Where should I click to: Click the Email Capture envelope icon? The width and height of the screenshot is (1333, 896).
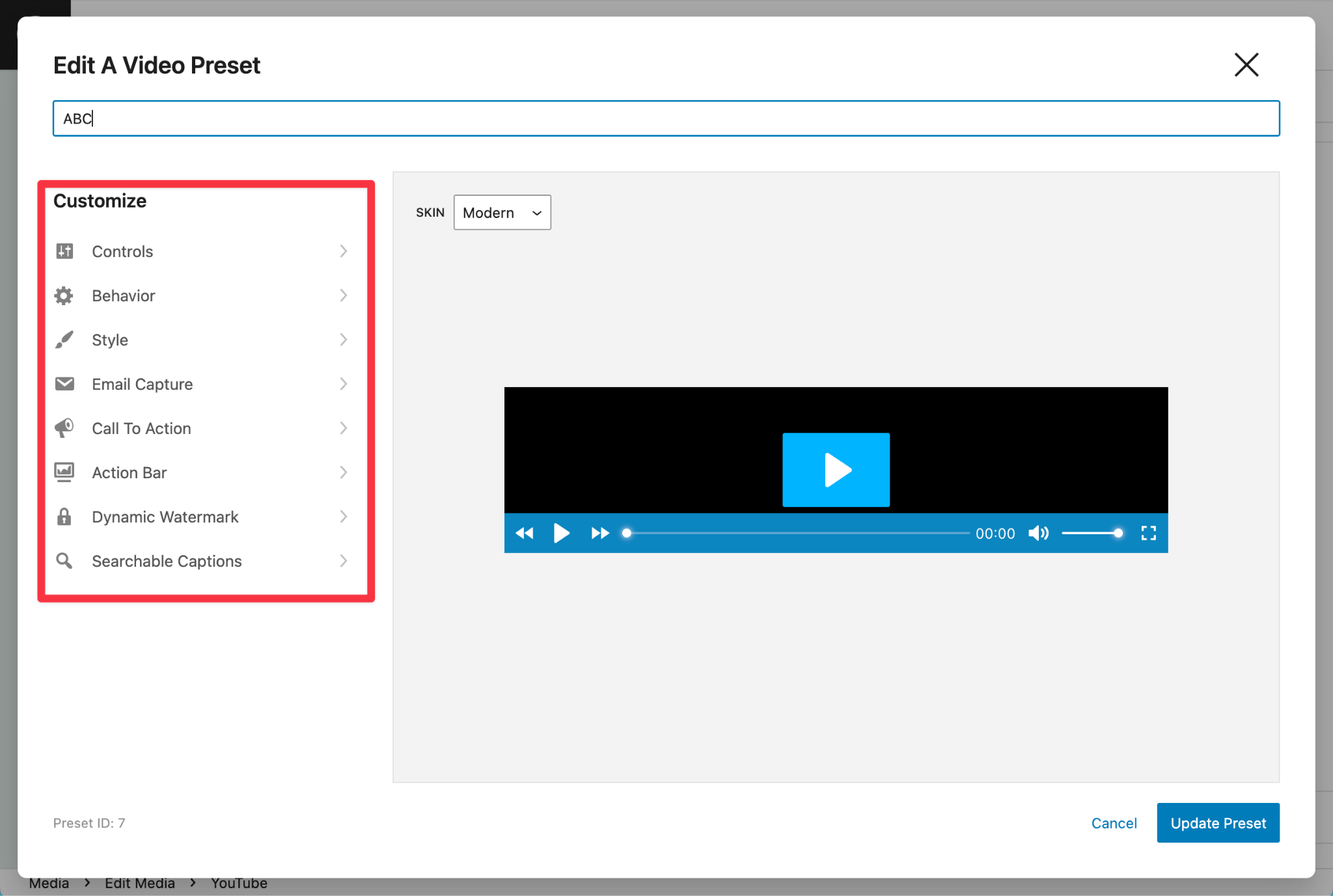click(x=64, y=384)
